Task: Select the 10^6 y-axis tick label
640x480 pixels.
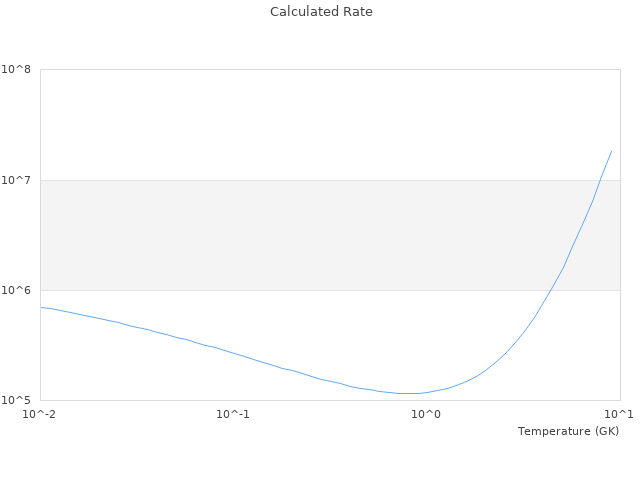Action: (x=17, y=290)
